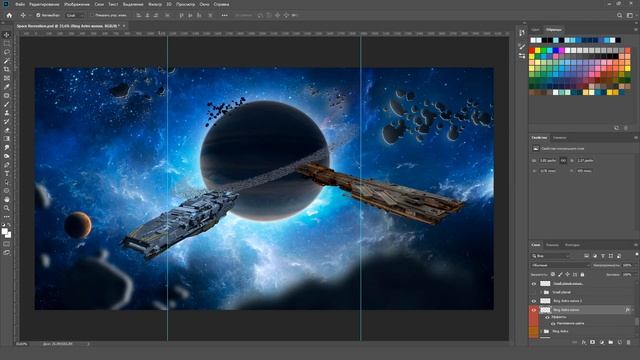Click the Home icon in options bar
The image size is (640, 360).
click(9, 15)
